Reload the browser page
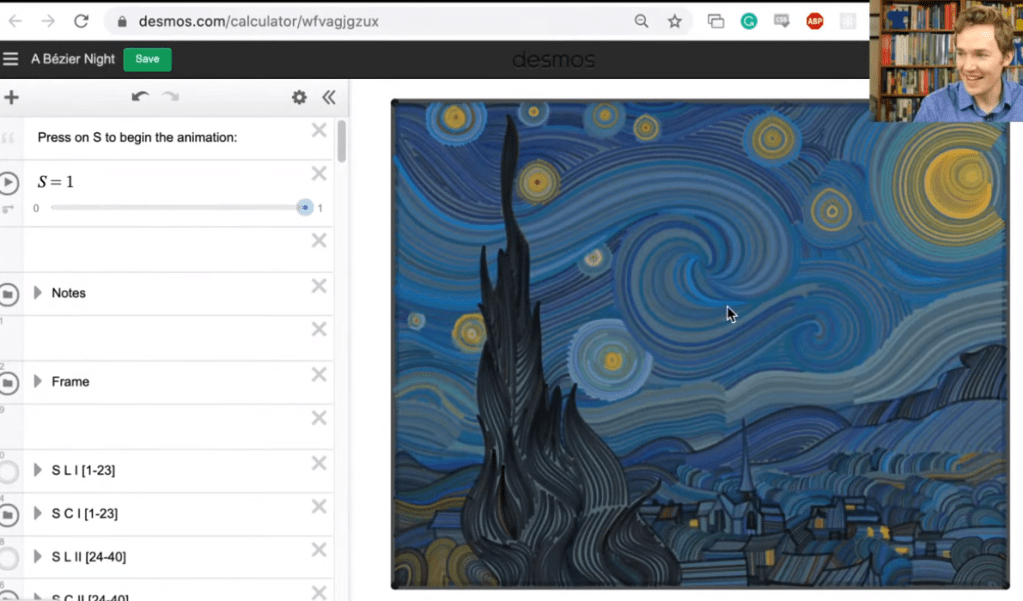Viewport: 1023px width, 601px height. click(81, 21)
